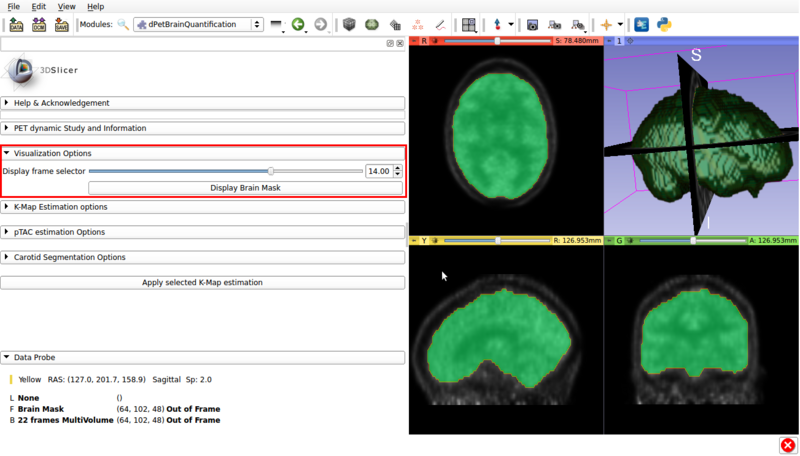This screenshot has height=456, width=800.
Task: Click Apply selected K-Map estimation button
Action: (x=202, y=283)
